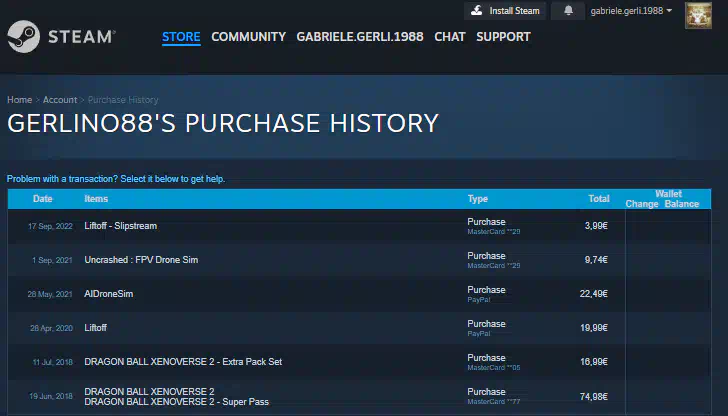Open the notifications bell
Screen dimensions: 728x416
(568, 11)
